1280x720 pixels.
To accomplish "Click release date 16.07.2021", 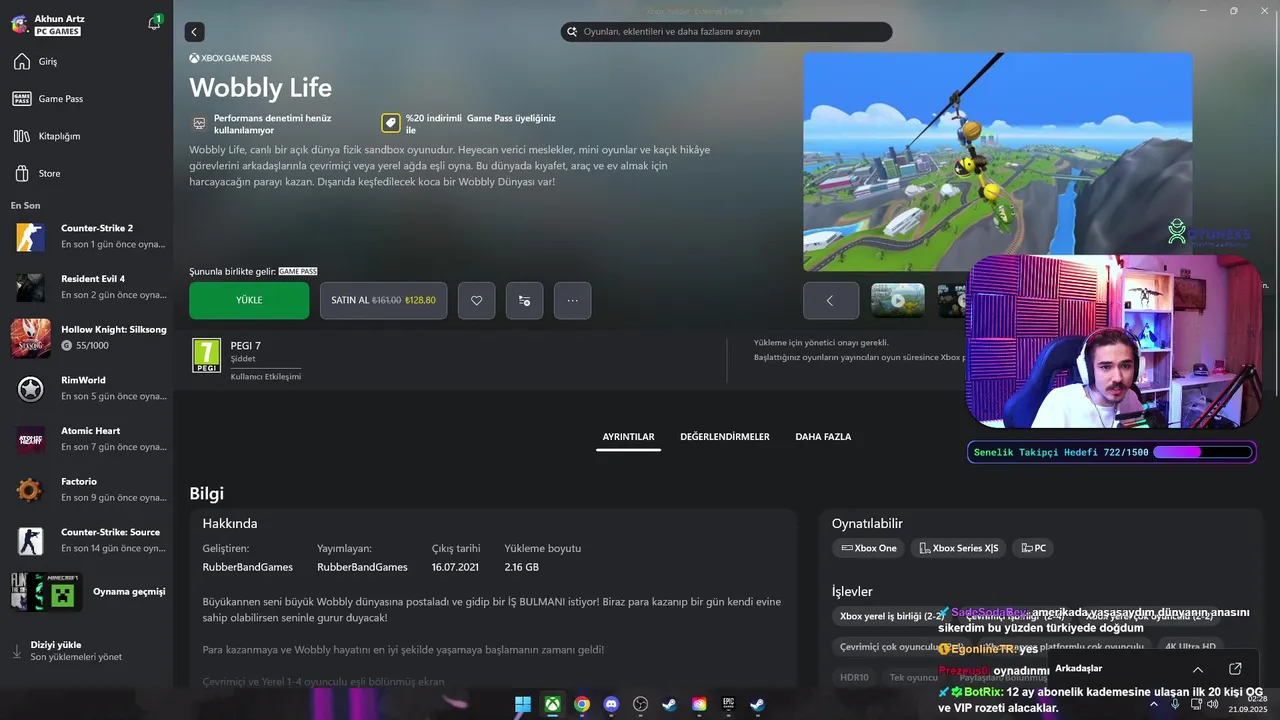I will [456, 567].
